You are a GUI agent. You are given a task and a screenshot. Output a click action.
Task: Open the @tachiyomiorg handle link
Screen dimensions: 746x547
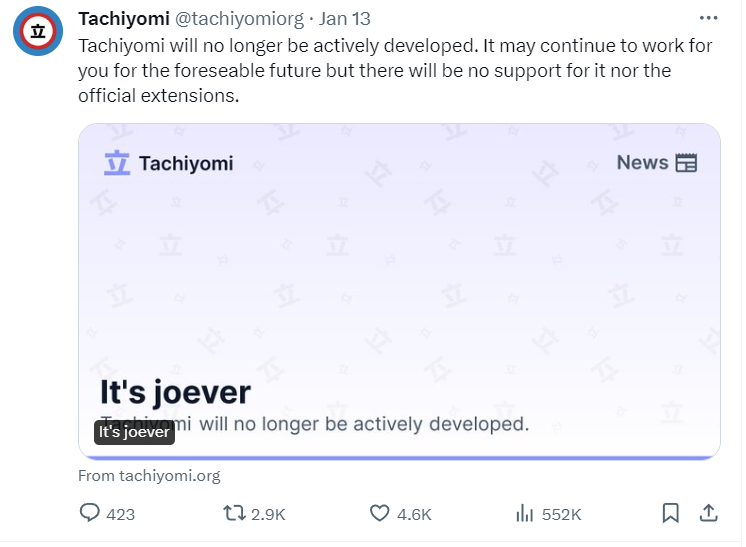(x=239, y=19)
